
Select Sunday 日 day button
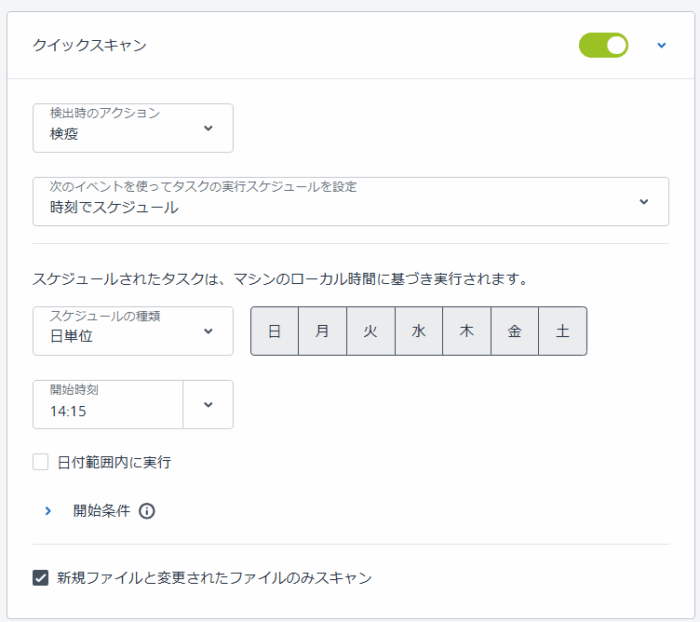coord(274,331)
